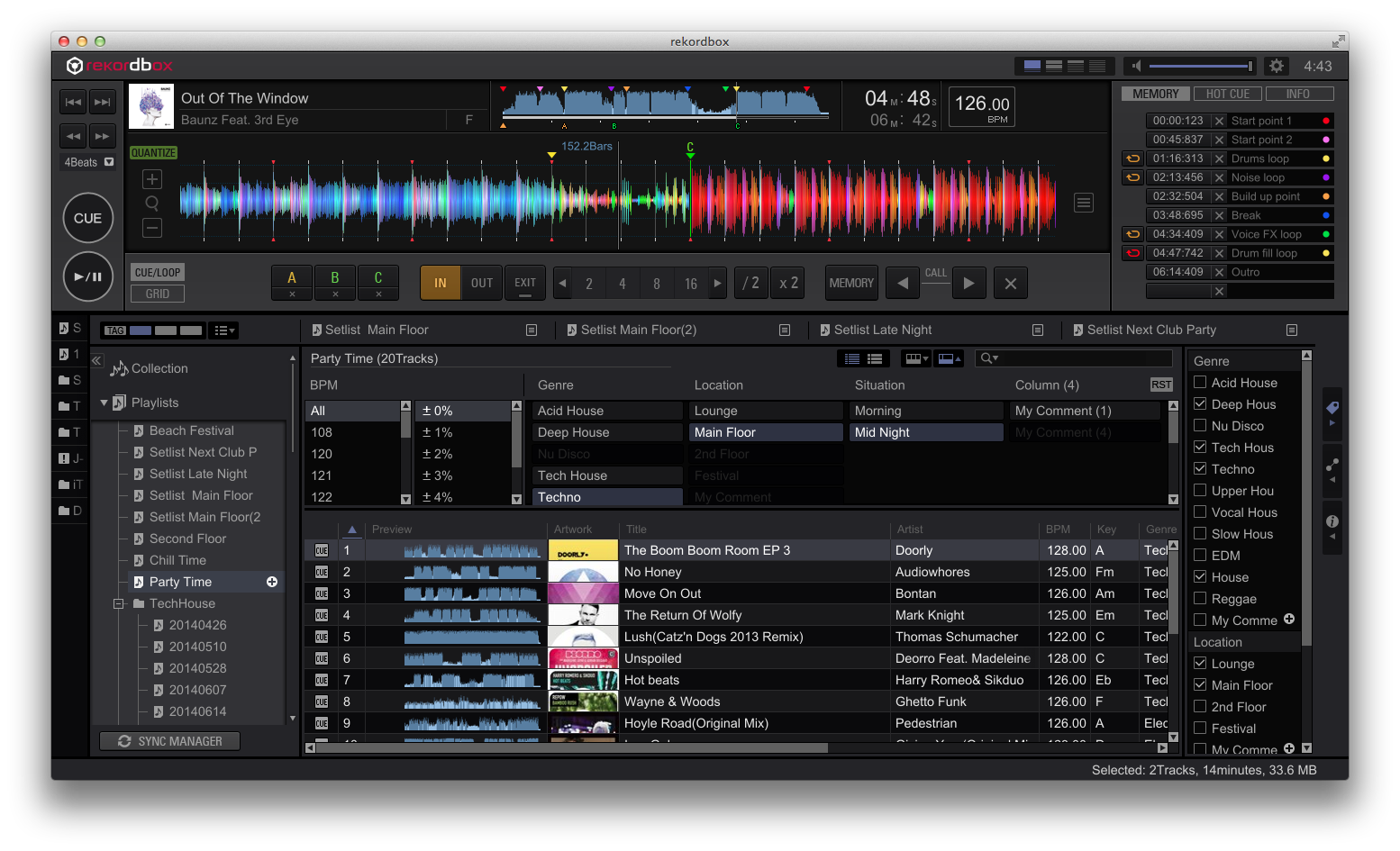The height and width of the screenshot is (851, 1400).
Task: Skip to next track icon
Action: pos(103,102)
